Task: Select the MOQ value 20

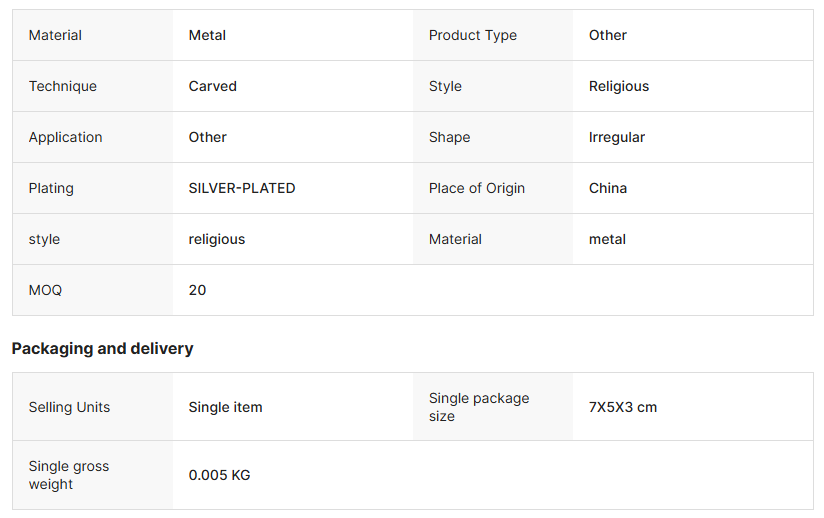Action: tap(198, 290)
